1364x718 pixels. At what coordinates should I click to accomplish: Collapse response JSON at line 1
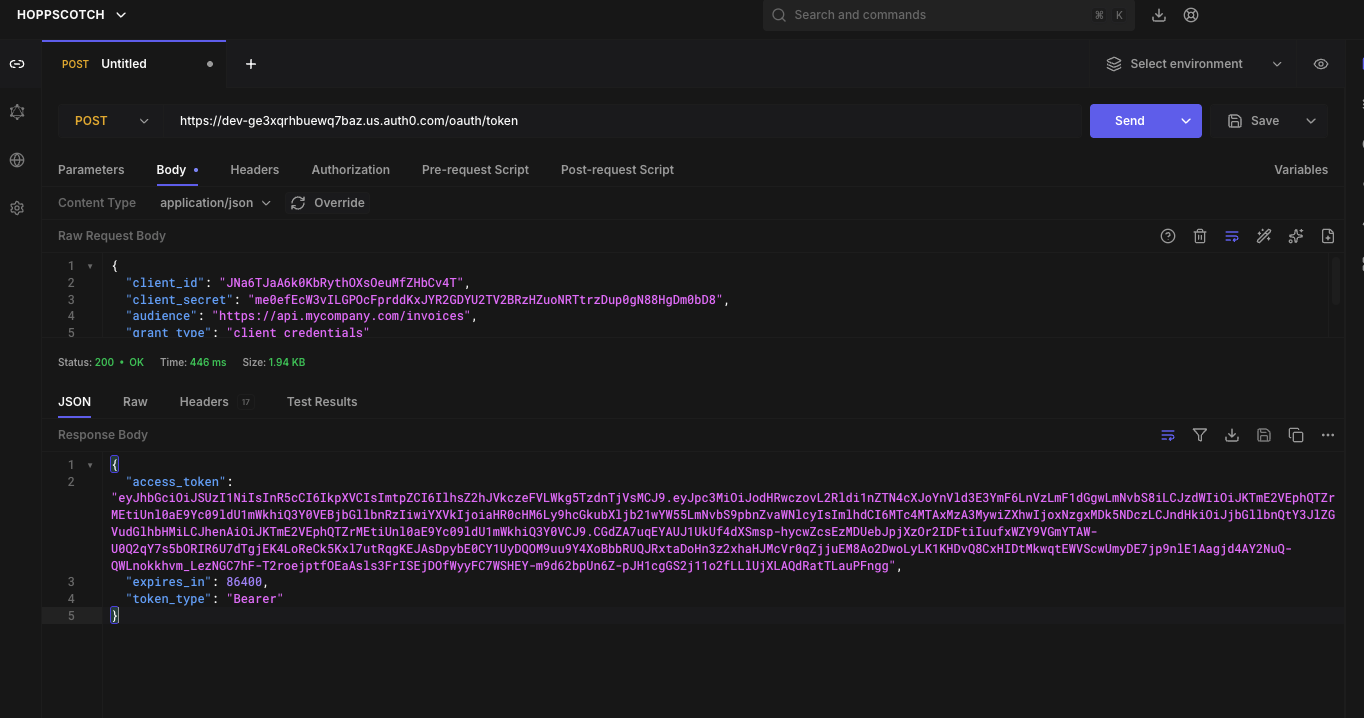(91, 465)
